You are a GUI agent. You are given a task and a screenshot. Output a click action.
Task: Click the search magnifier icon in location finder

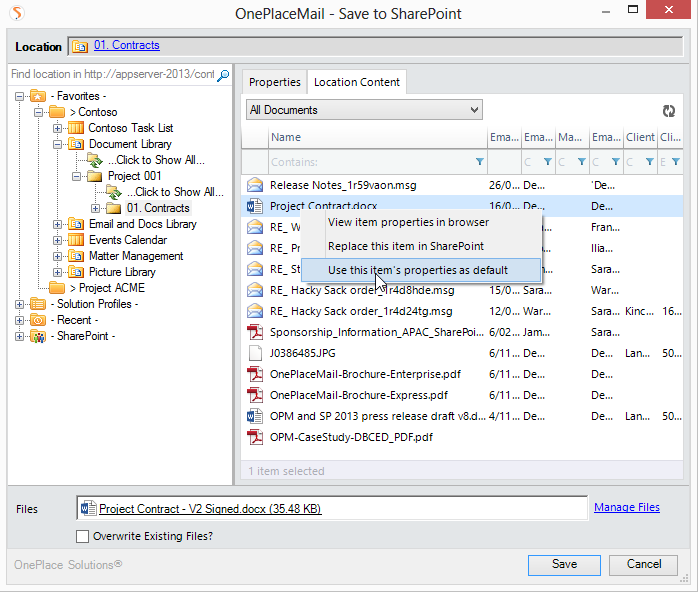pyautogui.click(x=223, y=75)
